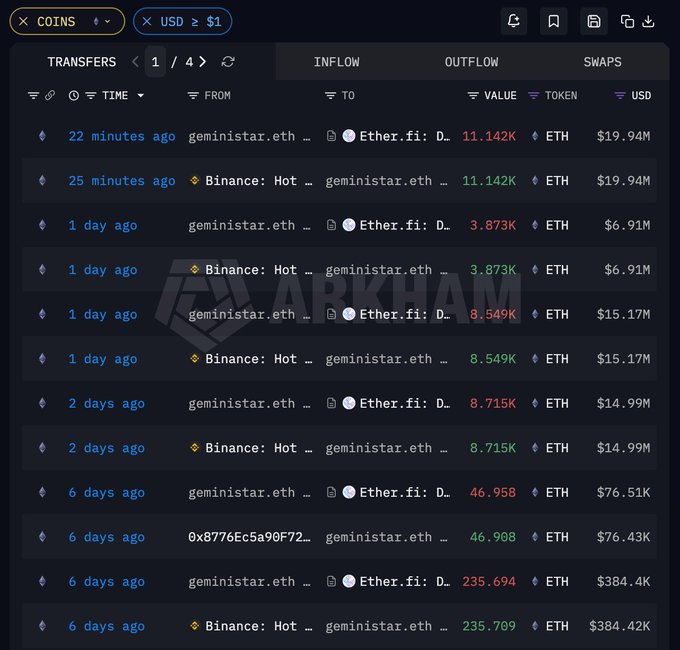Screen dimensions: 680x650
Task: Open the FROM column filter
Action: [x=193, y=95]
